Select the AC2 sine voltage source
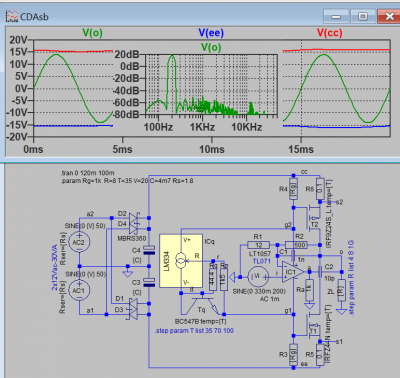The width and height of the screenshot is (400, 378). click(79, 243)
